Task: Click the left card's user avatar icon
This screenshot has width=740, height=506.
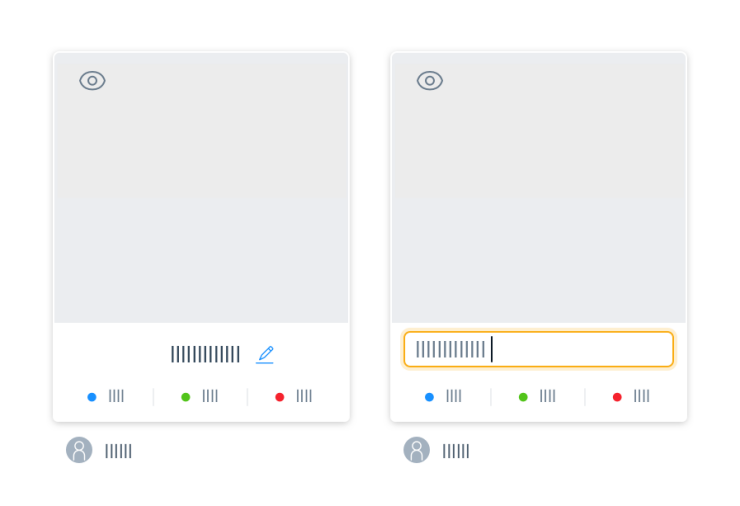Action: pyautogui.click(x=79, y=450)
